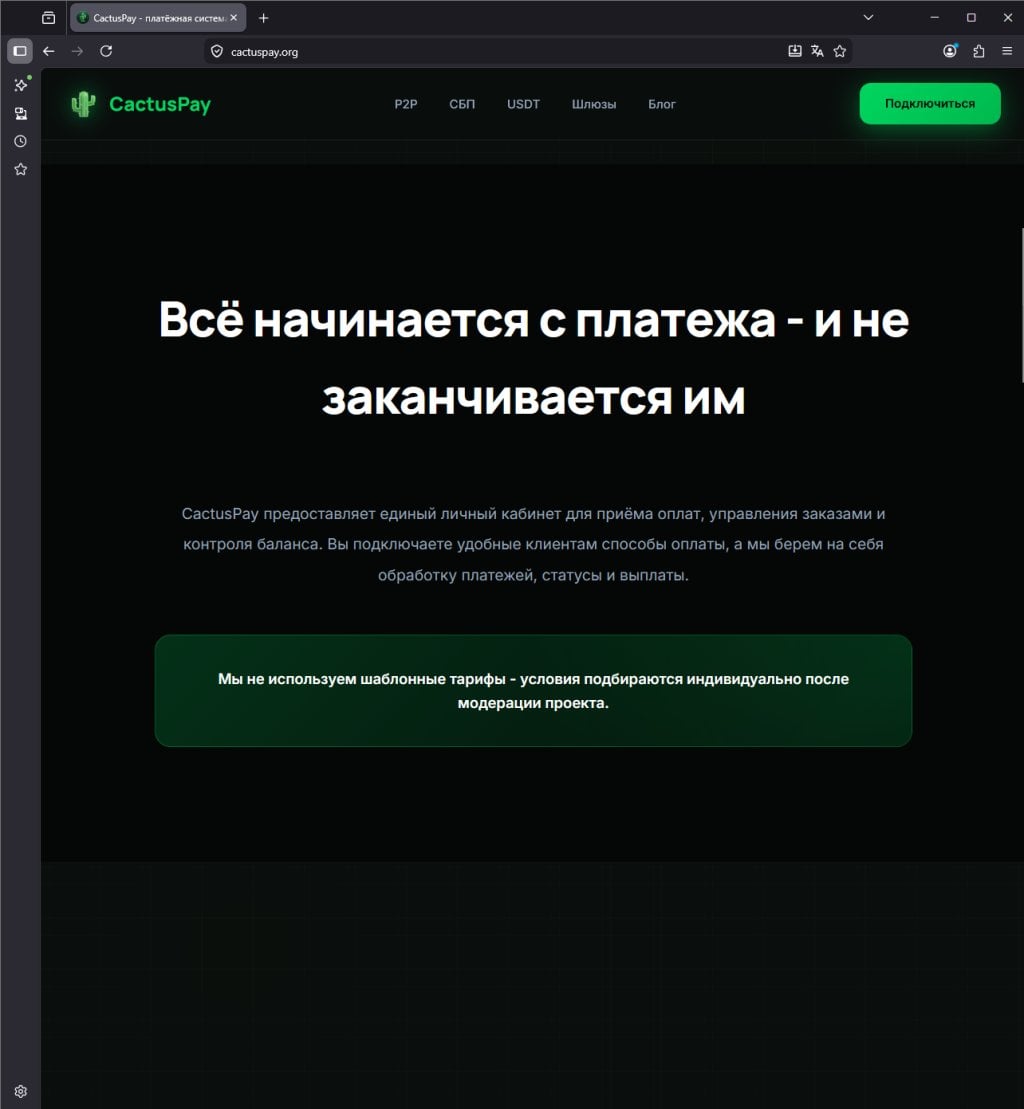Select the CactusPay browser tab

tap(158, 18)
